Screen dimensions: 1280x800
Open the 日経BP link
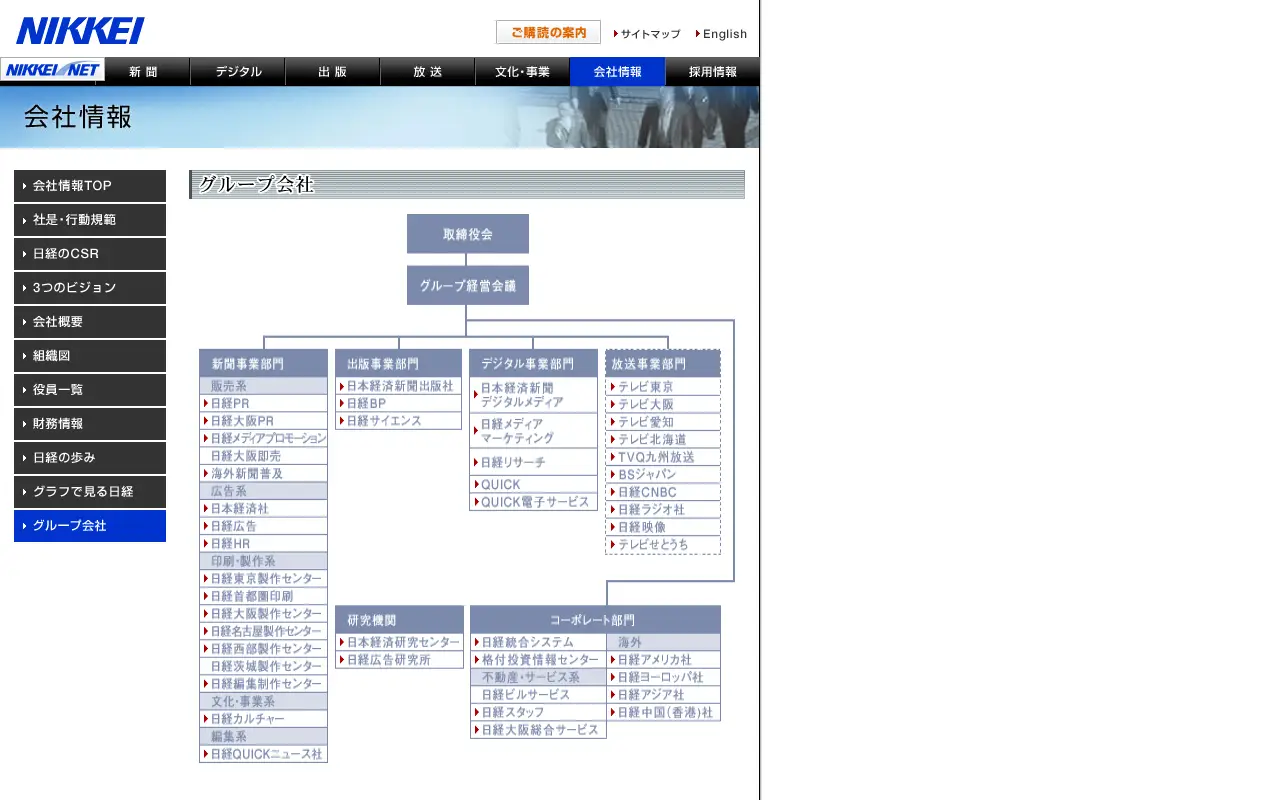(x=399, y=403)
